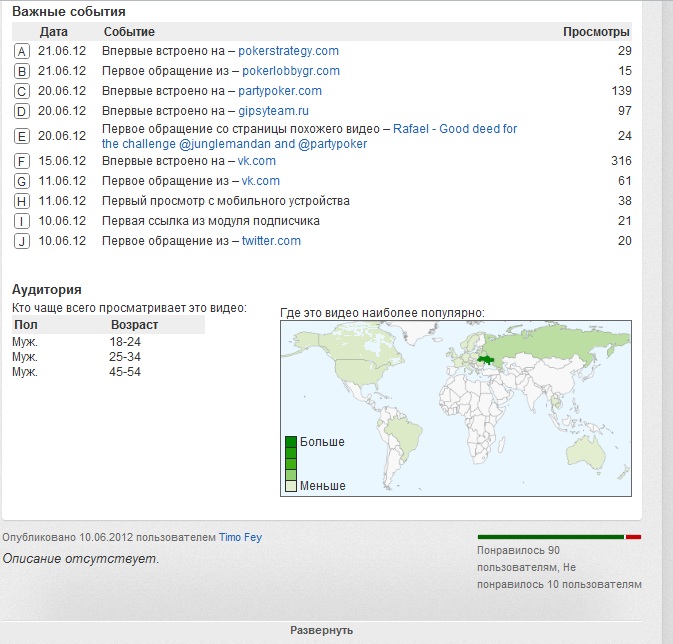
Task: Click the Важные события heading
Action: [69, 12]
